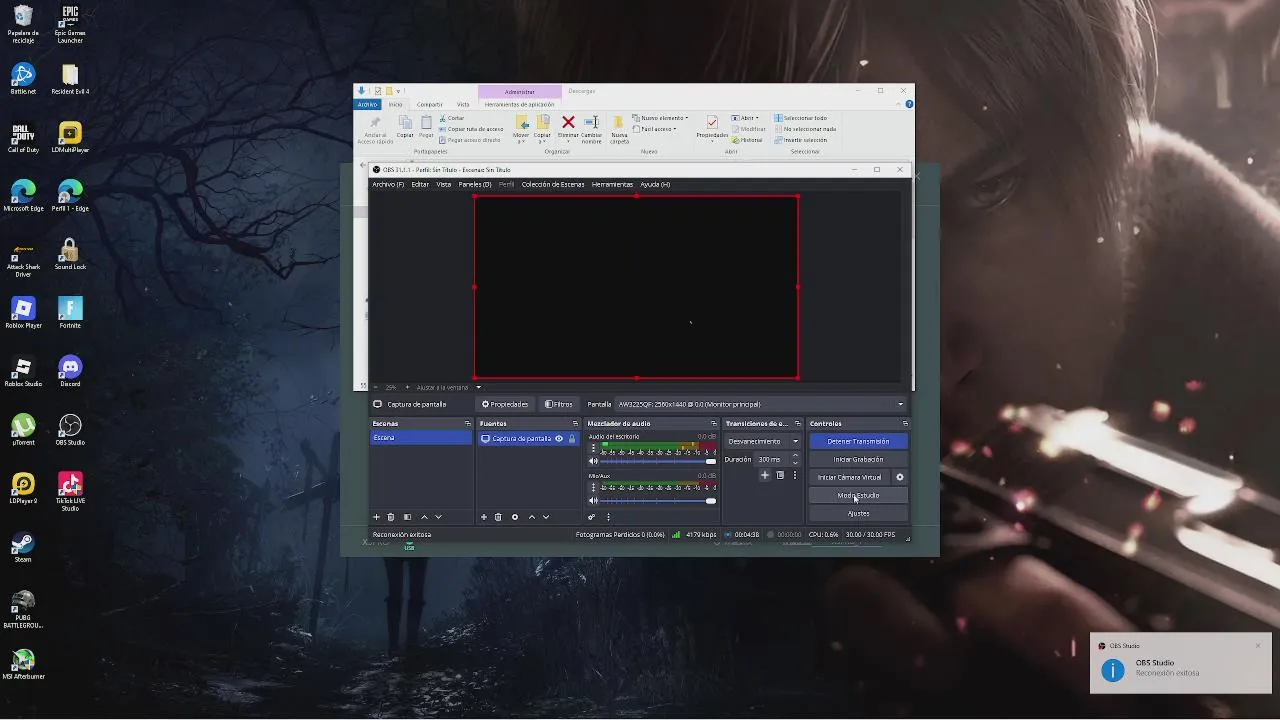Screen dimensions: 1280x720
Task: Open preview zoom scale dropdown arrow
Action: 478,387
